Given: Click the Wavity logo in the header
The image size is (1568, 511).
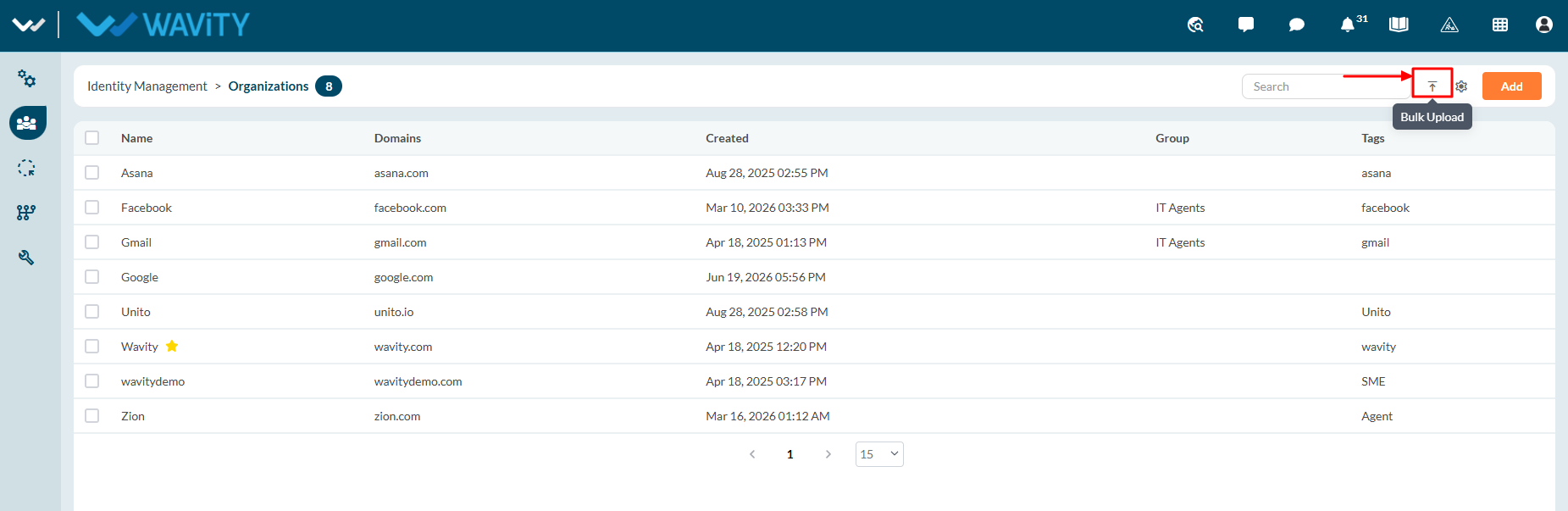Looking at the screenshot, I should tap(163, 25).
